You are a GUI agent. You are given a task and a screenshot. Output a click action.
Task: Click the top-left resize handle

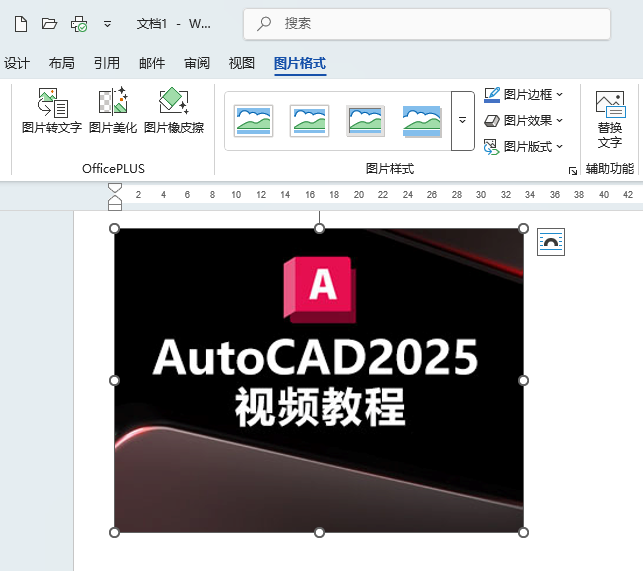click(x=114, y=228)
